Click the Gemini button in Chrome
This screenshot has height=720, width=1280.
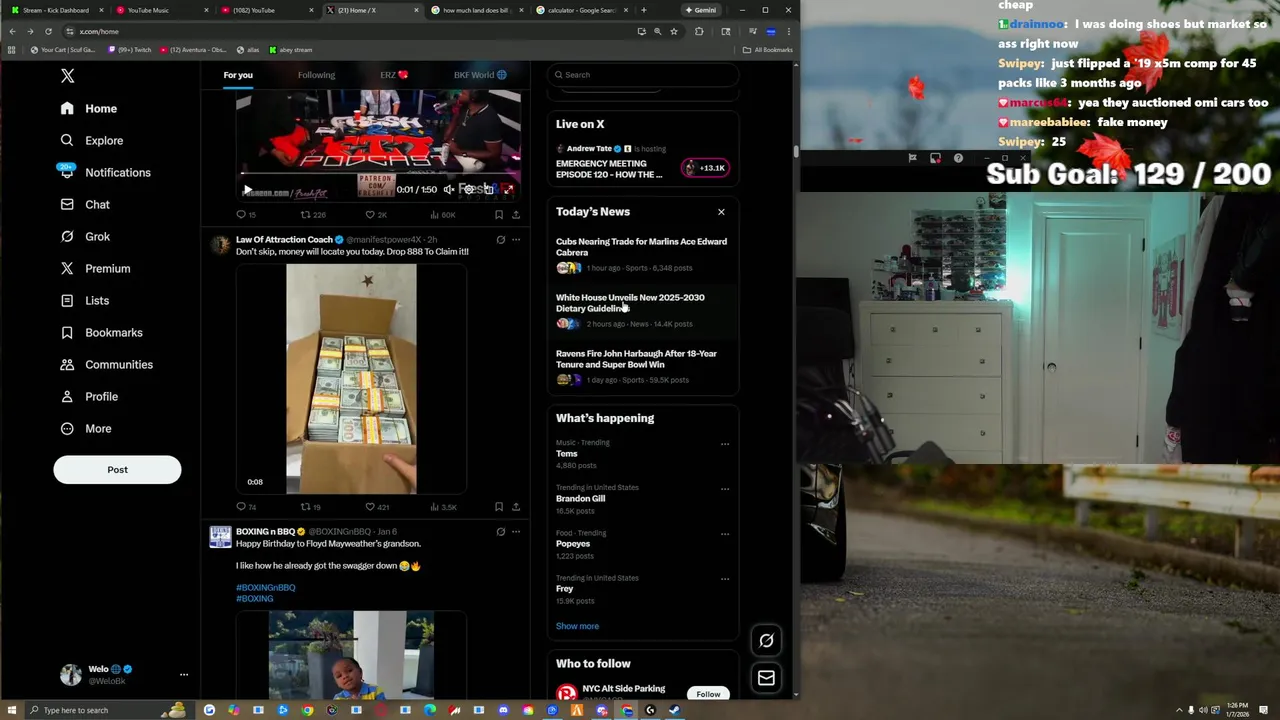tap(700, 10)
